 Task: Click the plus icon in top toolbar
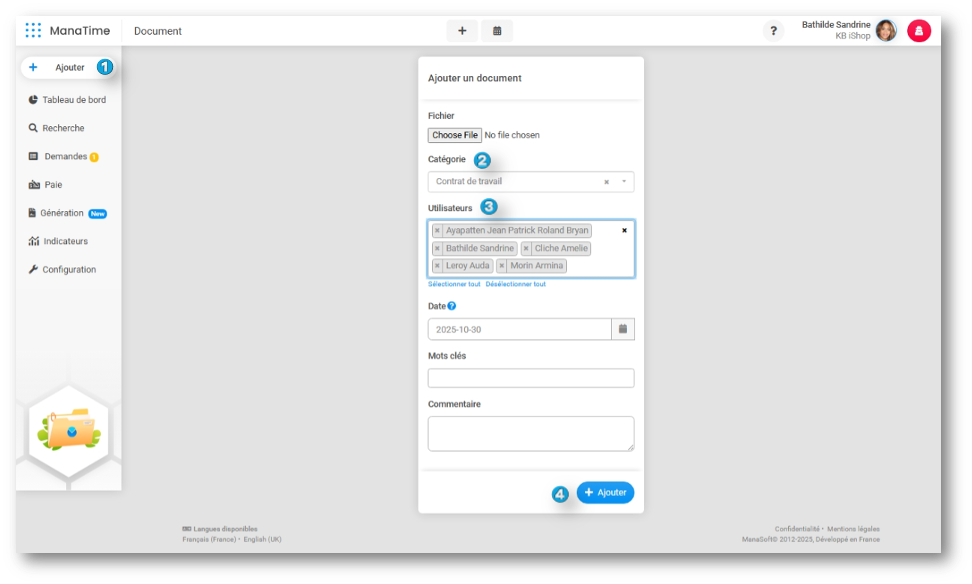[x=462, y=31]
